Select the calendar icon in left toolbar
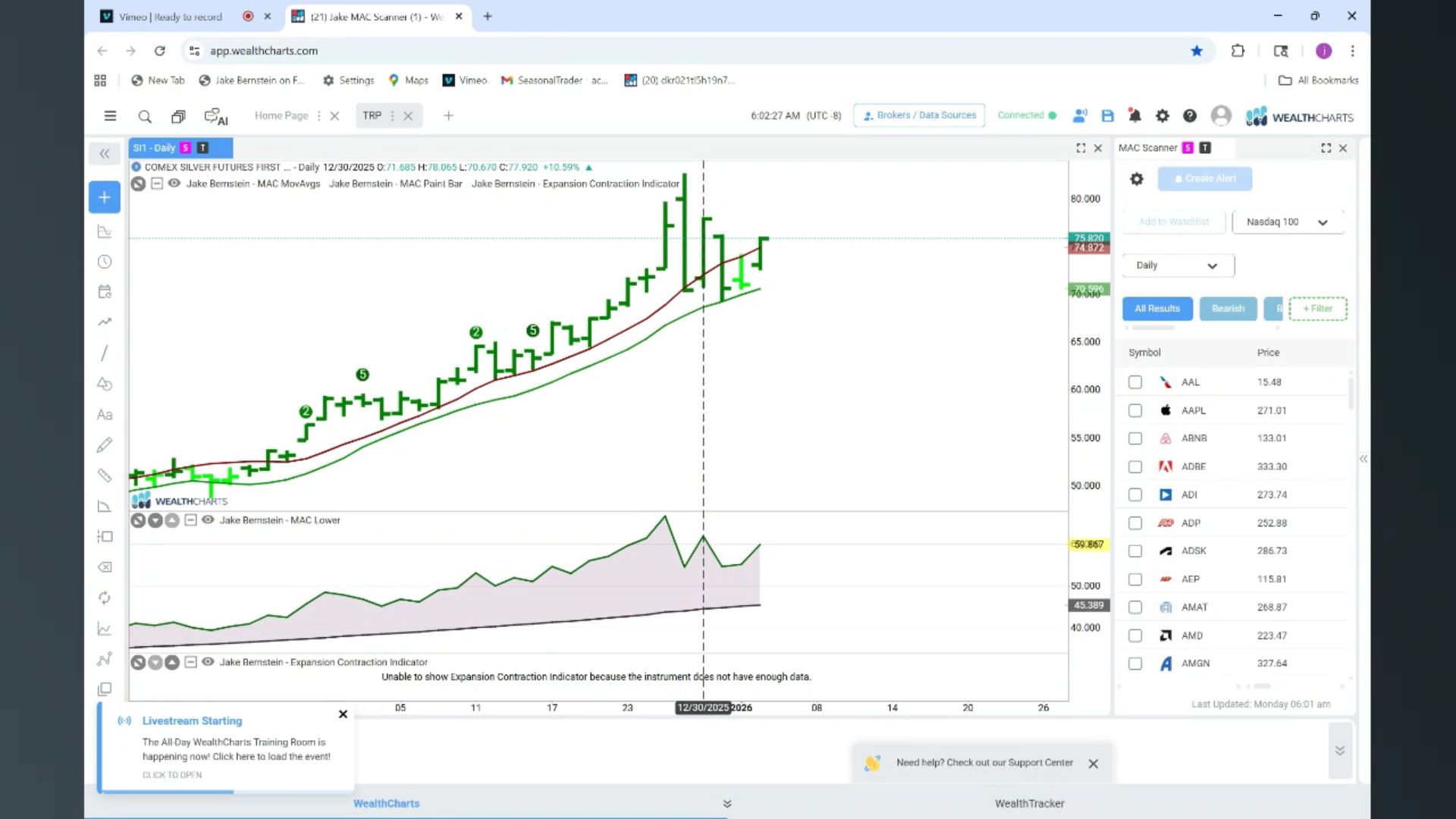Screen dimensions: 1456x819 (105, 292)
